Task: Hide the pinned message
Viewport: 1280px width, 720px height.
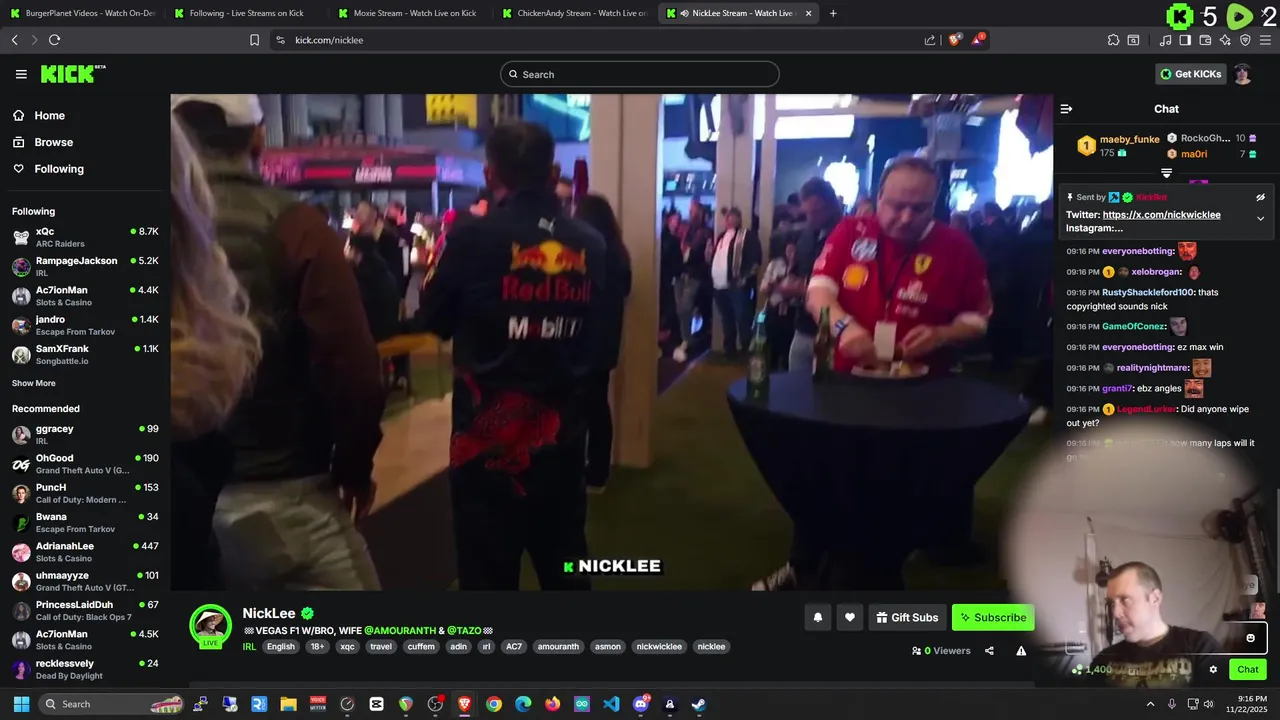Action: pos(1260,197)
